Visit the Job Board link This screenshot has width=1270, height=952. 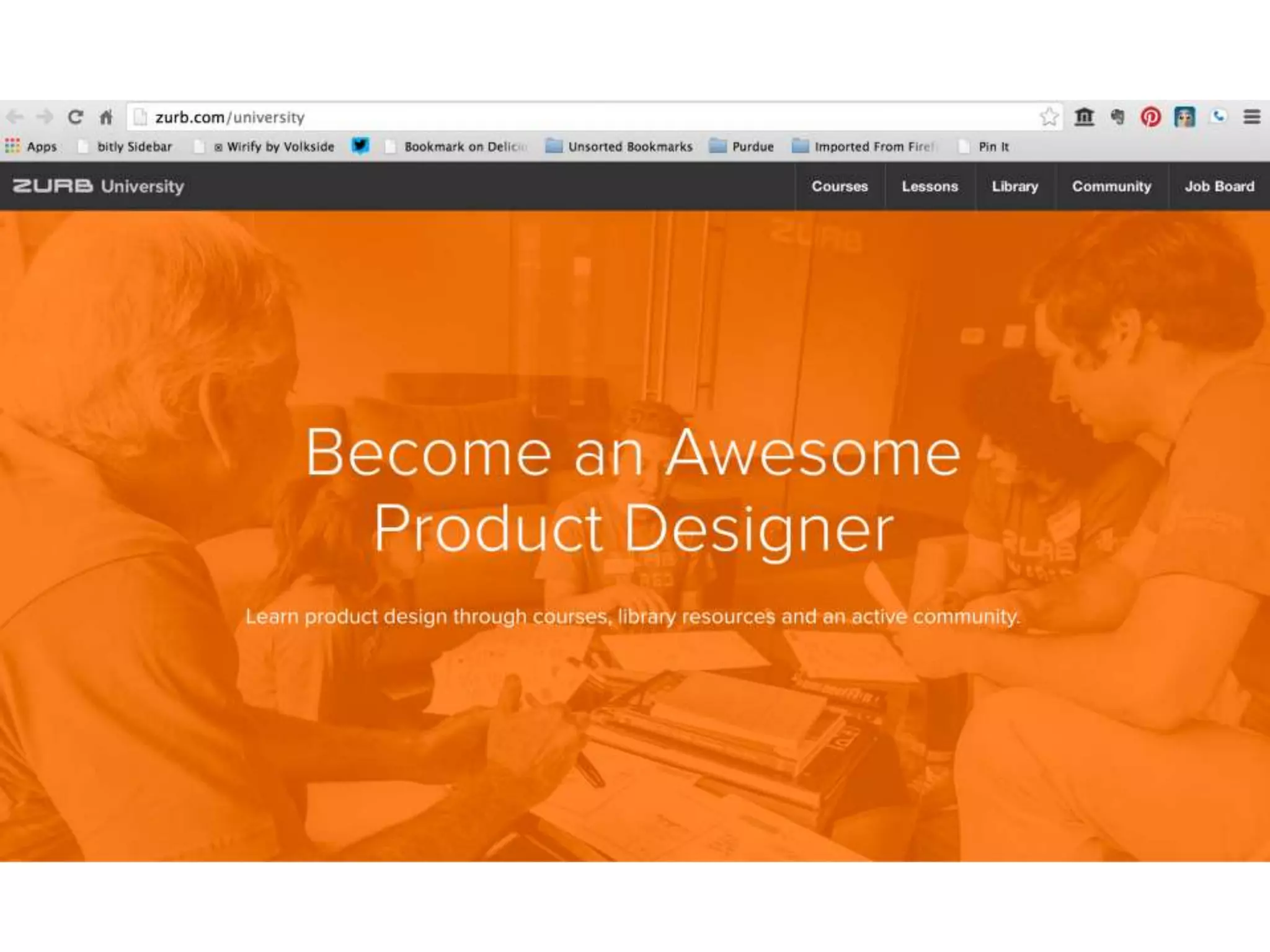tap(1220, 186)
